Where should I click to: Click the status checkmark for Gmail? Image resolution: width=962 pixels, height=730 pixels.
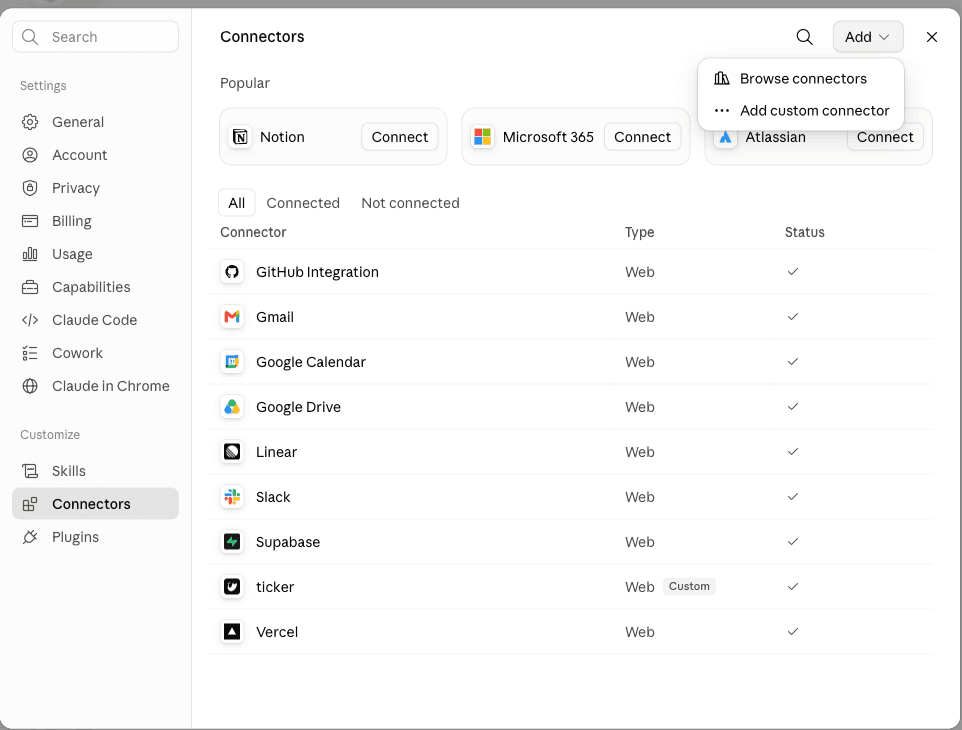click(x=793, y=317)
